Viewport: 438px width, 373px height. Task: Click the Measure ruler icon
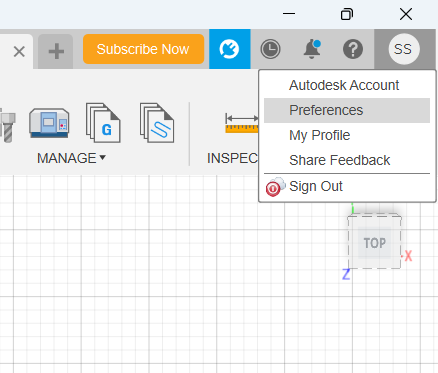(x=242, y=123)
